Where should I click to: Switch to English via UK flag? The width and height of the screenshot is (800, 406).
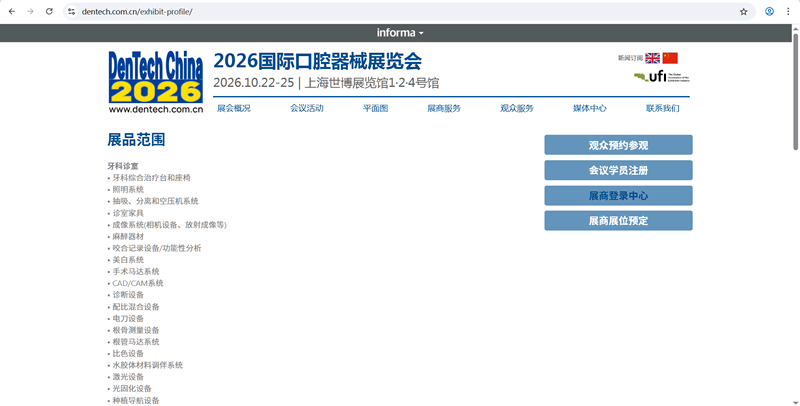(x=652, y=58)
